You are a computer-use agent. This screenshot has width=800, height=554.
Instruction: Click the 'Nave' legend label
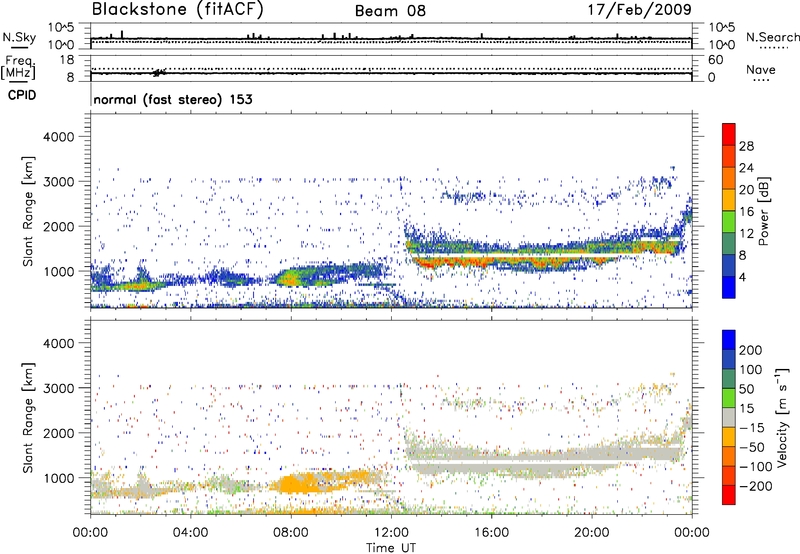761,69
